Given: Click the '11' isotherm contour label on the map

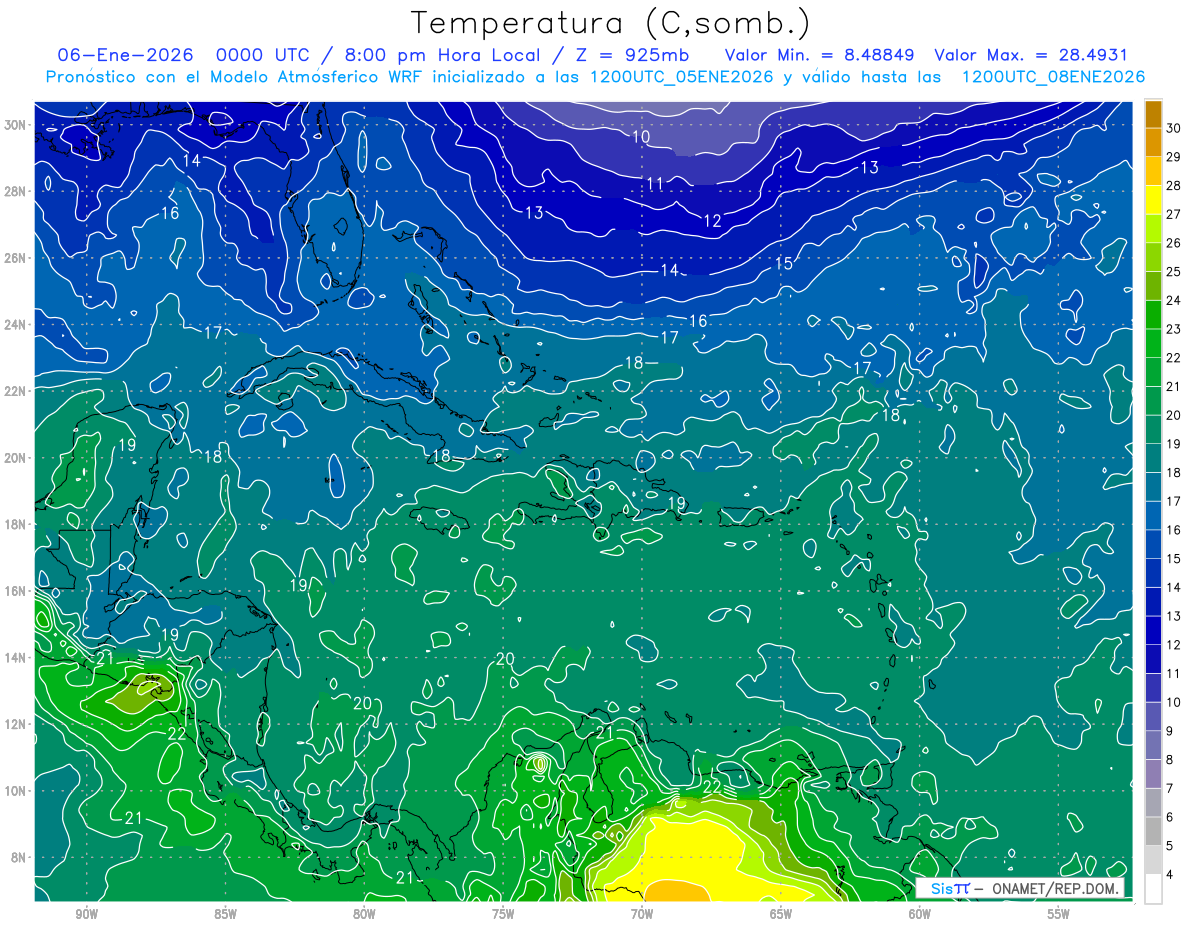Looking at the screenshot, I should pyautogui.click(x=655, y=183).
